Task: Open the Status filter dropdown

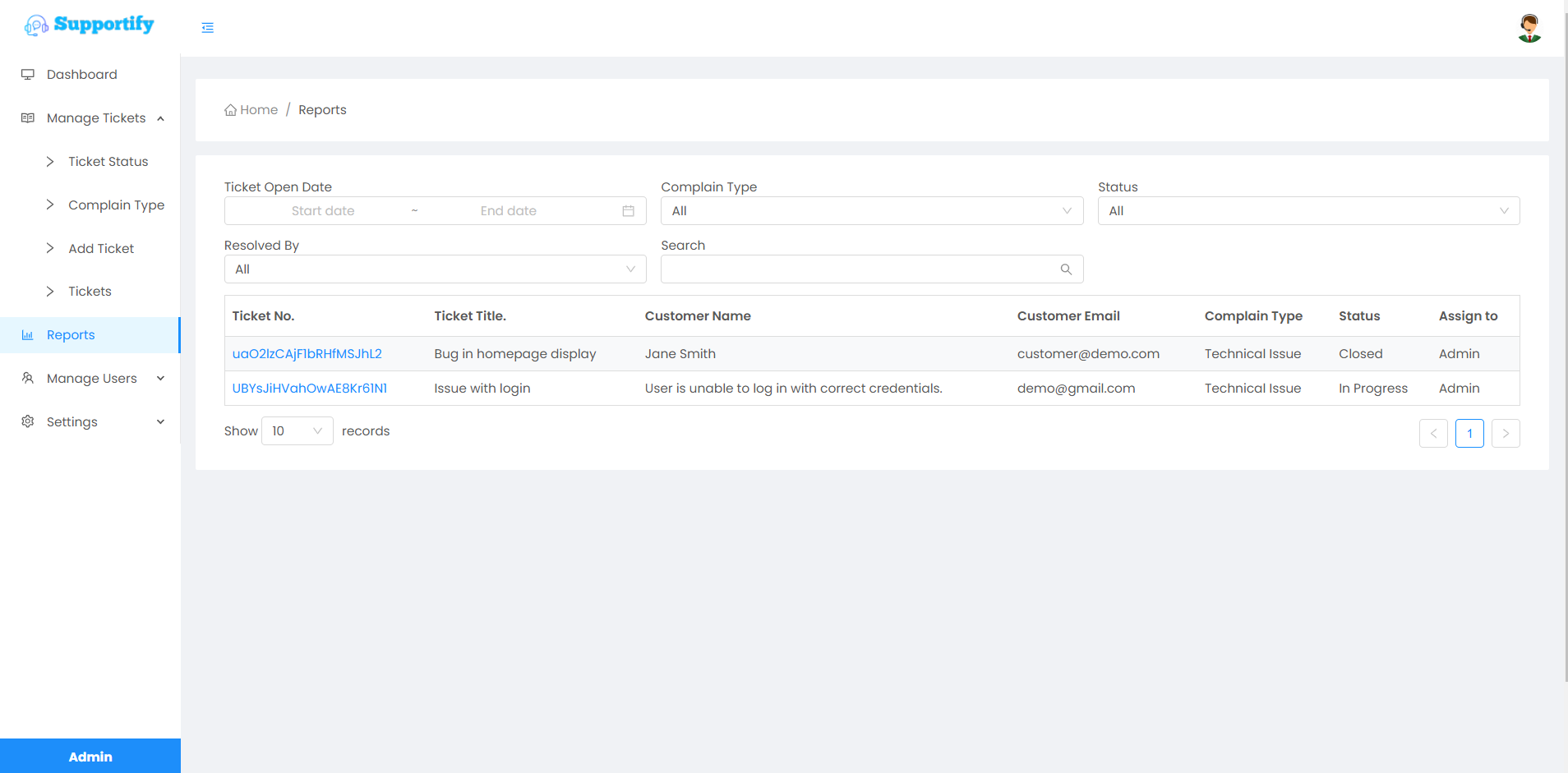Action: click(x=1308, y=211)
